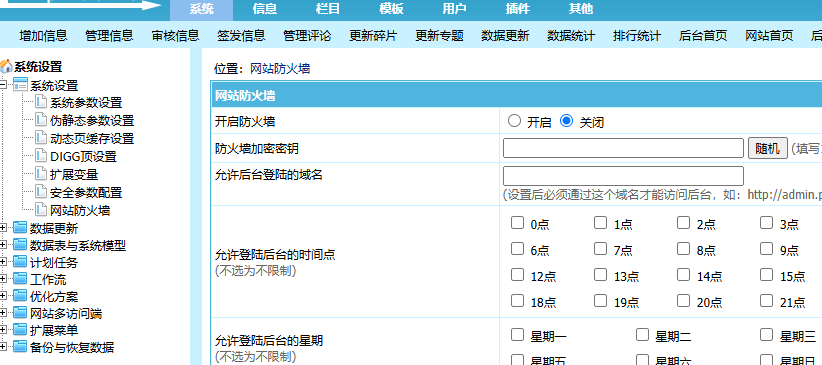The width and height of the screenshot is (822, 365).
Task: Click the folder icon of 备份与恢复数据
Action: tap(20, 347)
